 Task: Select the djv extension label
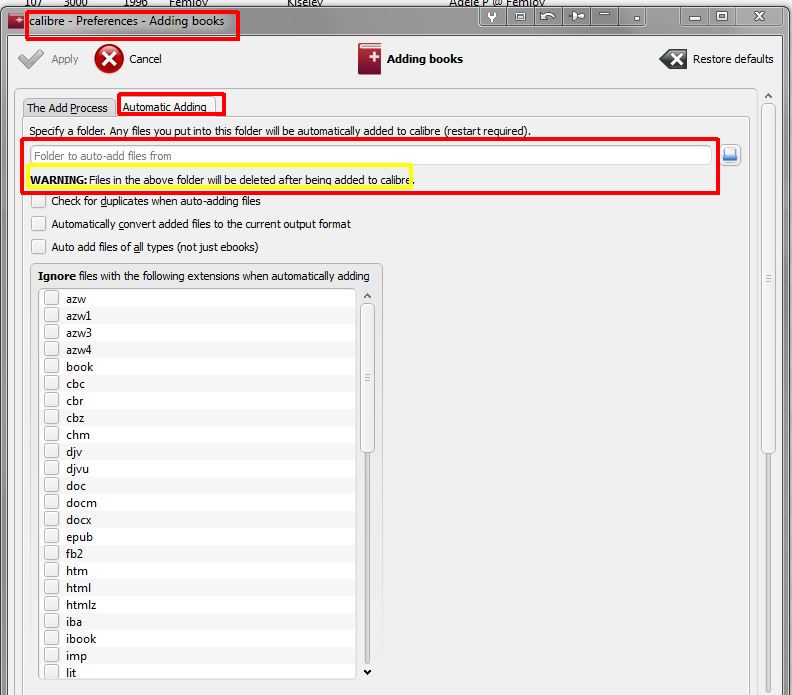[74, 452]
